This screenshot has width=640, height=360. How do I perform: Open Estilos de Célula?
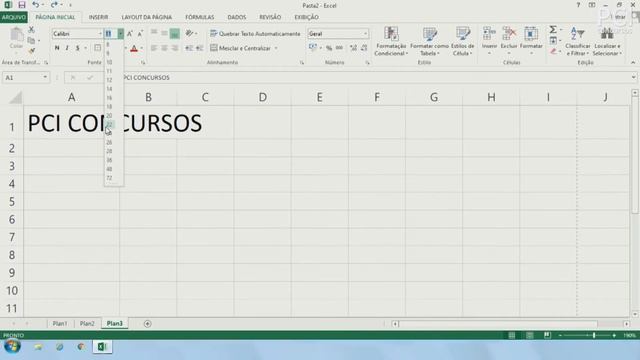pyautogui.click(x=462, y=41)
